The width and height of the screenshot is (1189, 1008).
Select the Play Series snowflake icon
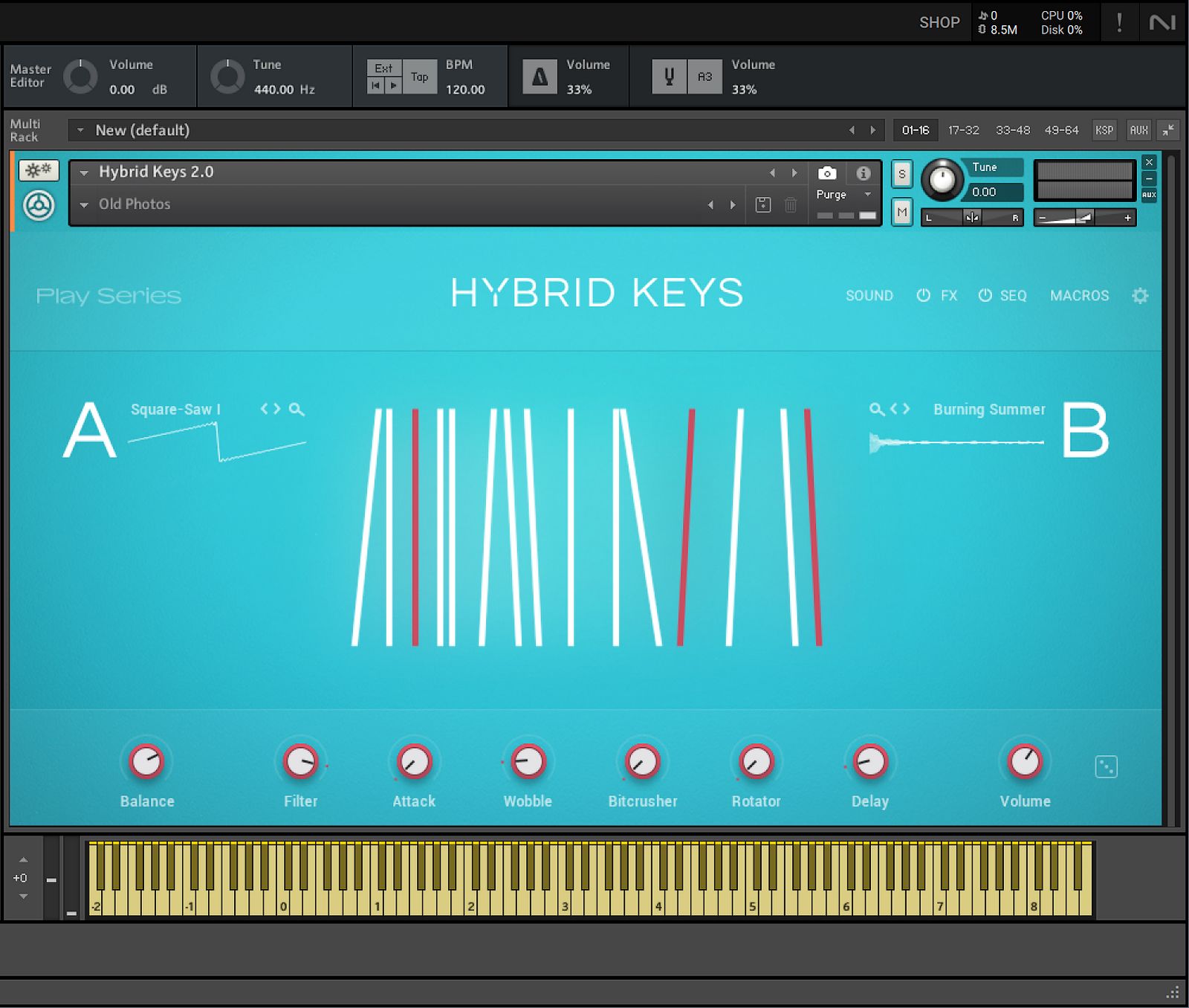(x=38, y=170)
